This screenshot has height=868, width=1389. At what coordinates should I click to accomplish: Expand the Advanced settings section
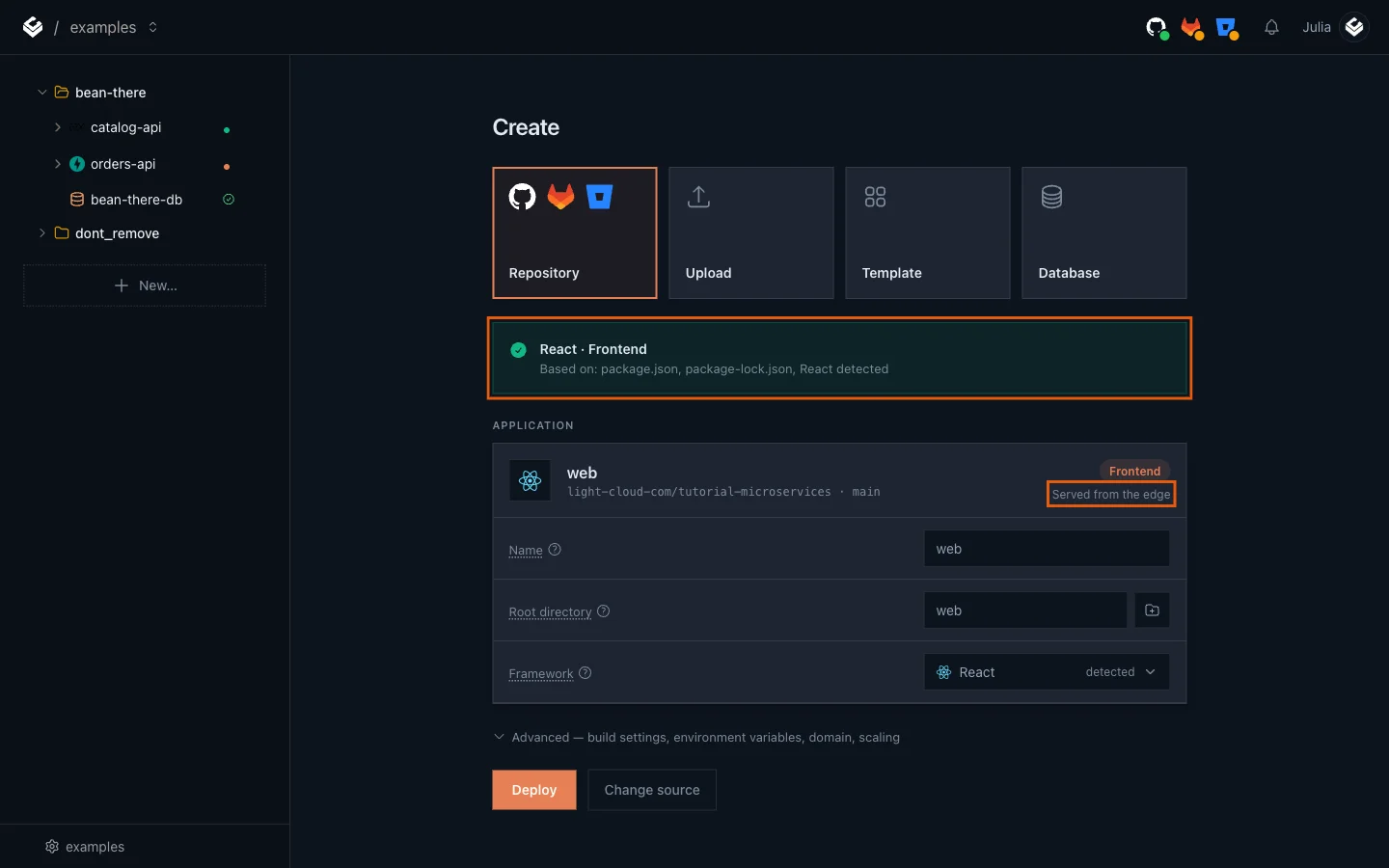pos(696,737)
